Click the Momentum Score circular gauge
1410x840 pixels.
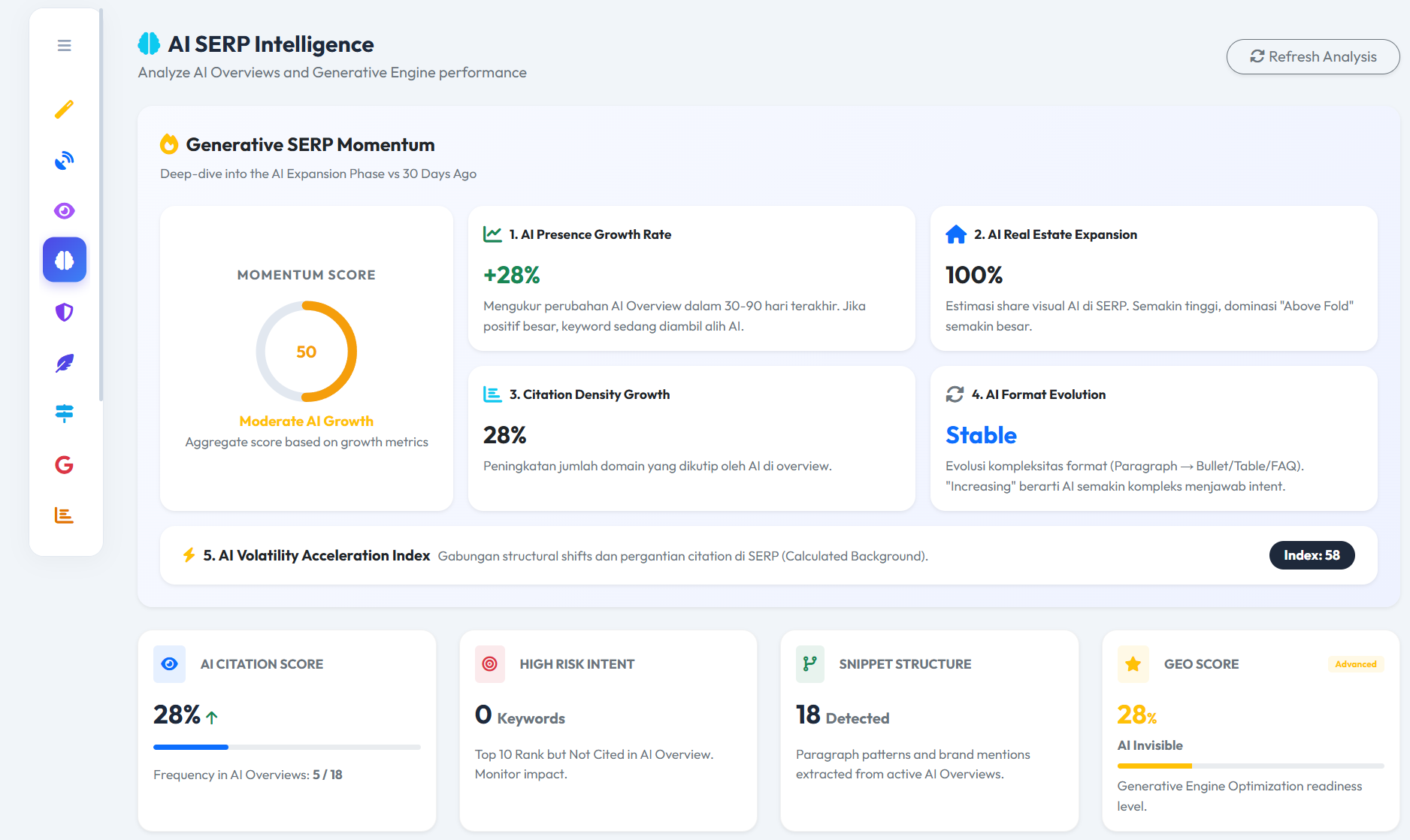coord(306,352)
